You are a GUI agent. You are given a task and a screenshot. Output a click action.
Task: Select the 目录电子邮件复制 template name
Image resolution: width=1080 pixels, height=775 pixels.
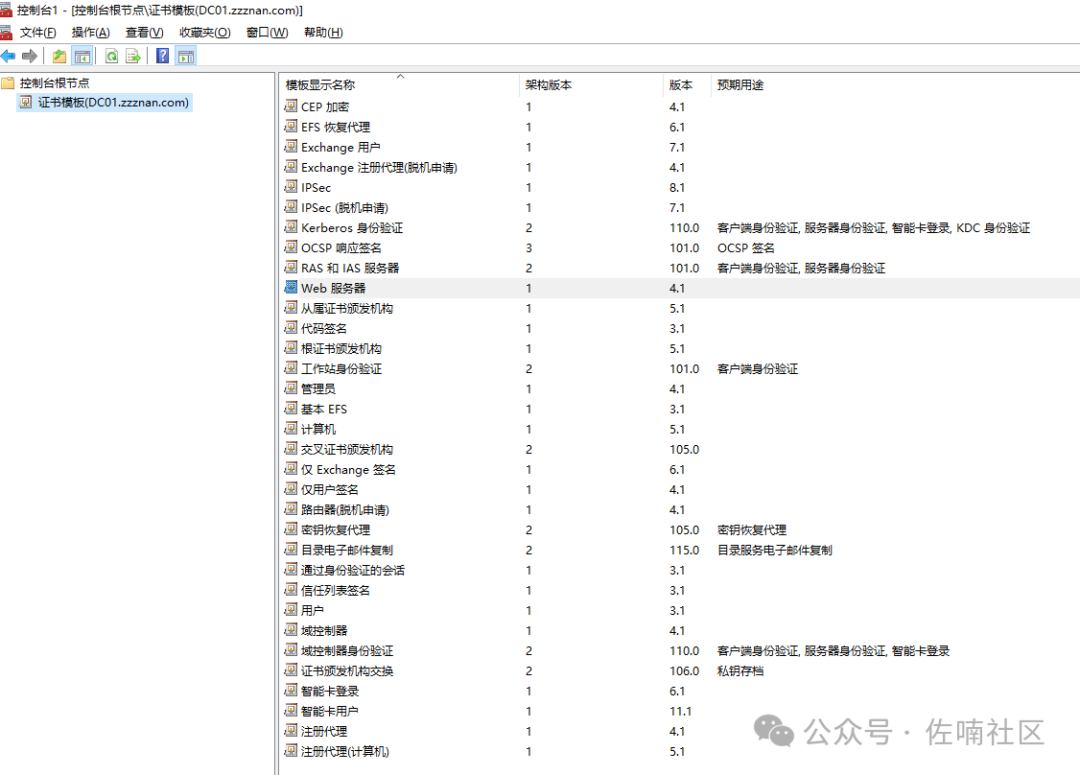(x=347, y=550)
